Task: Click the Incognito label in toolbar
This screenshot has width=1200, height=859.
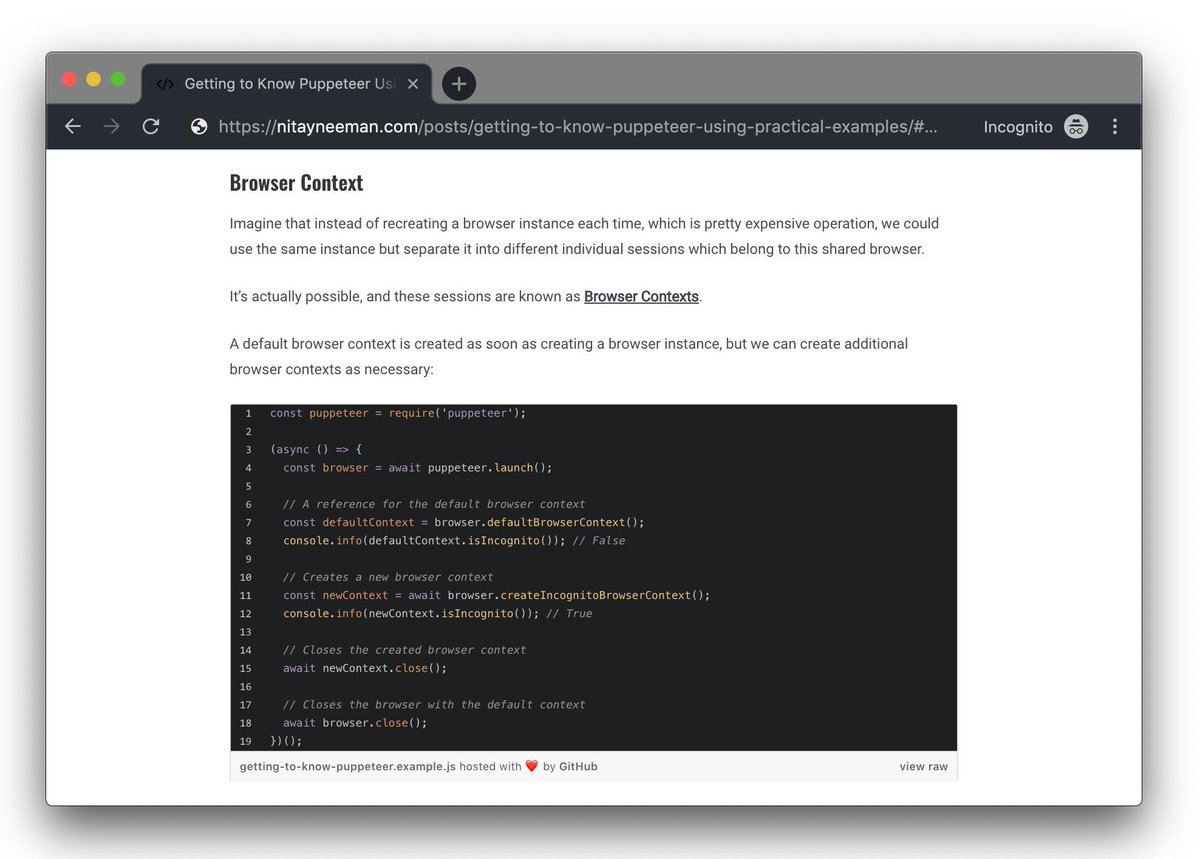Action: (1018, 127)
